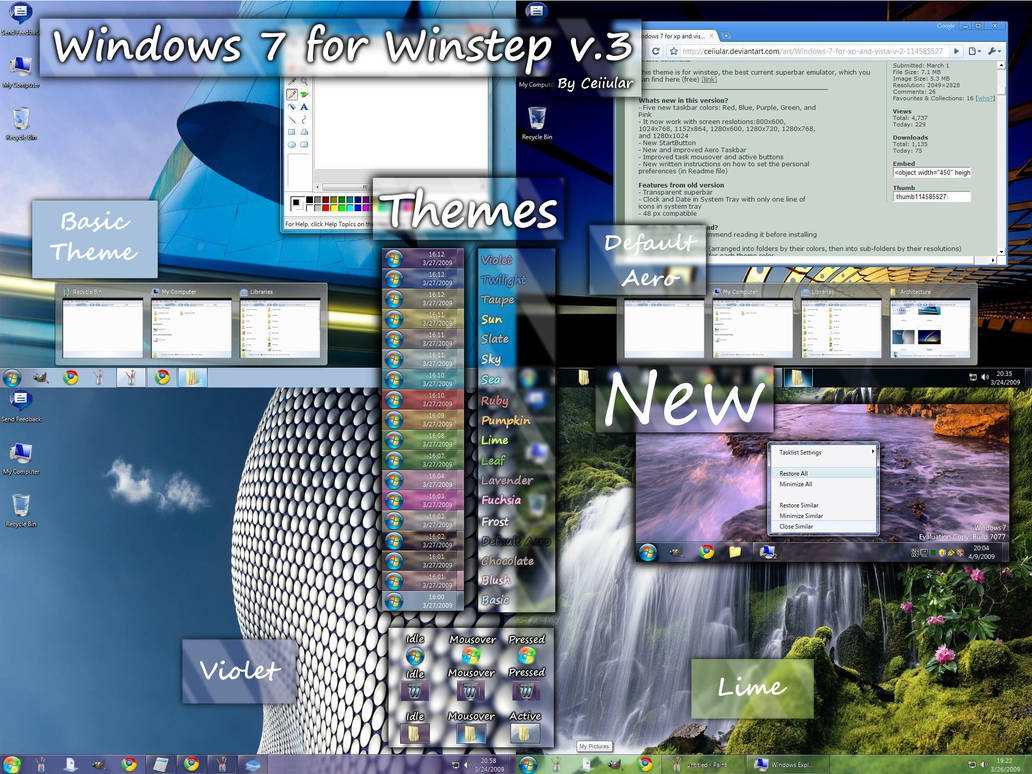Open My Computer on Basic Theme desktop

click(20, 72)
